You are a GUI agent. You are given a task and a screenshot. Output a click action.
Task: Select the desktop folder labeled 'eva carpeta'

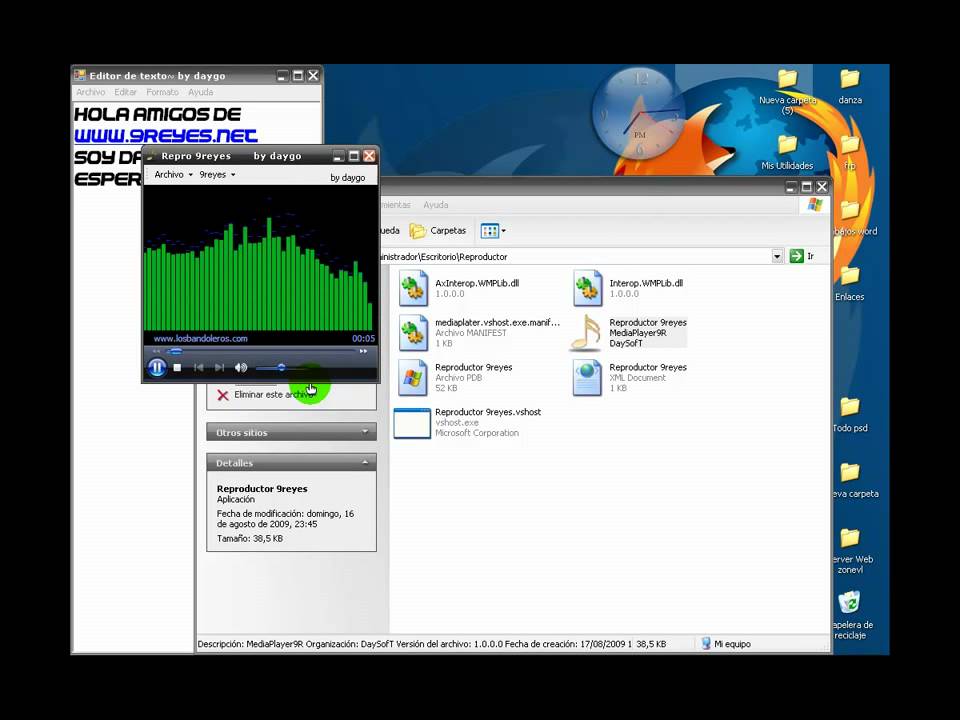click(x=850, y=480)
